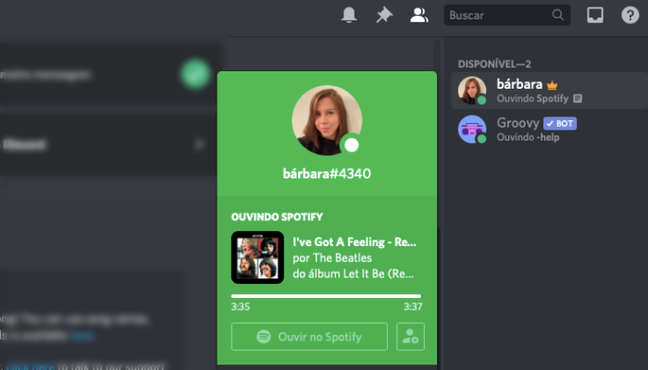648x370 pixels.
Task: Click the listen along person icon button
Action: pyautogui.click(x=410, y=337)
